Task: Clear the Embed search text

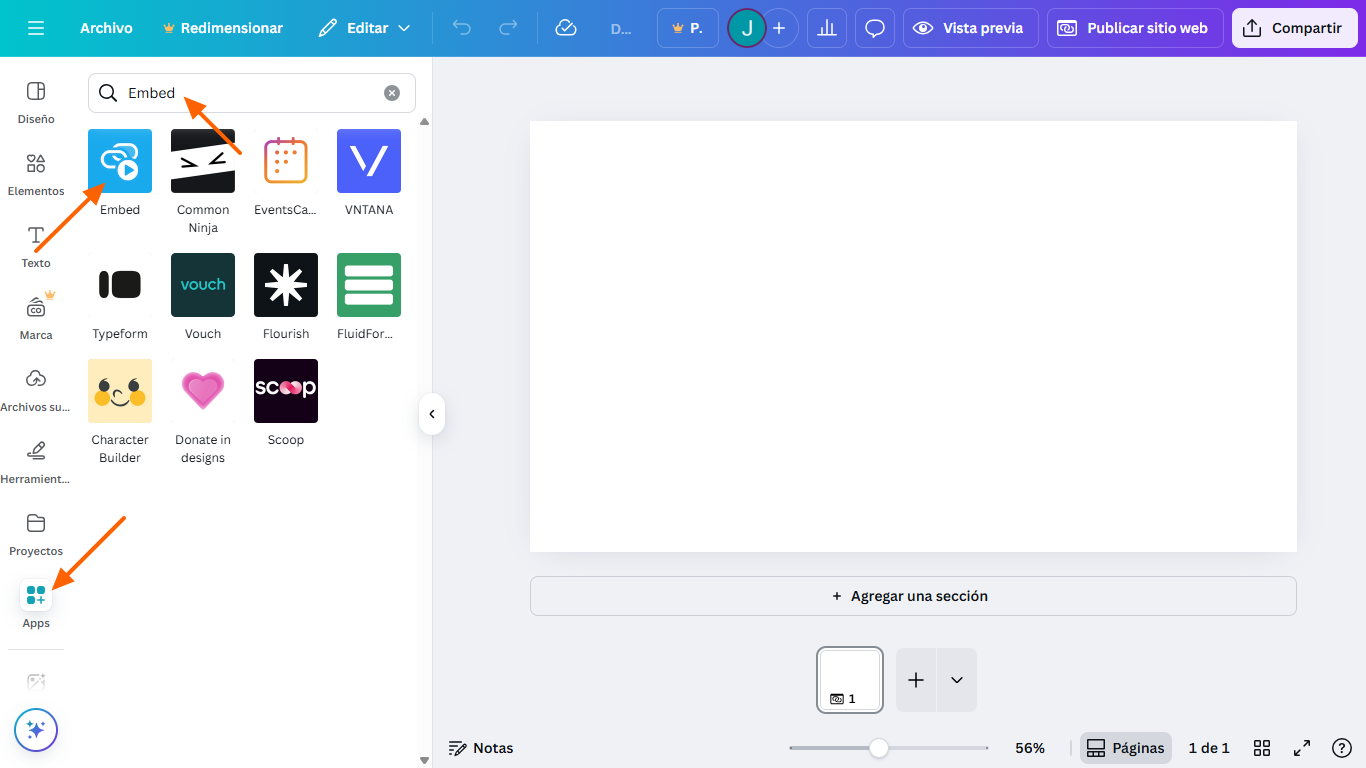Action: click(x=392, y=93)
